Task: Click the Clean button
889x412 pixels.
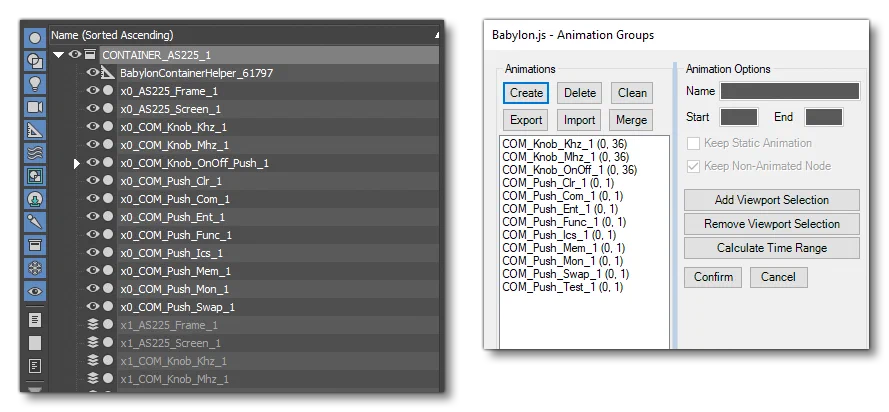Action: tap(632, 93)
